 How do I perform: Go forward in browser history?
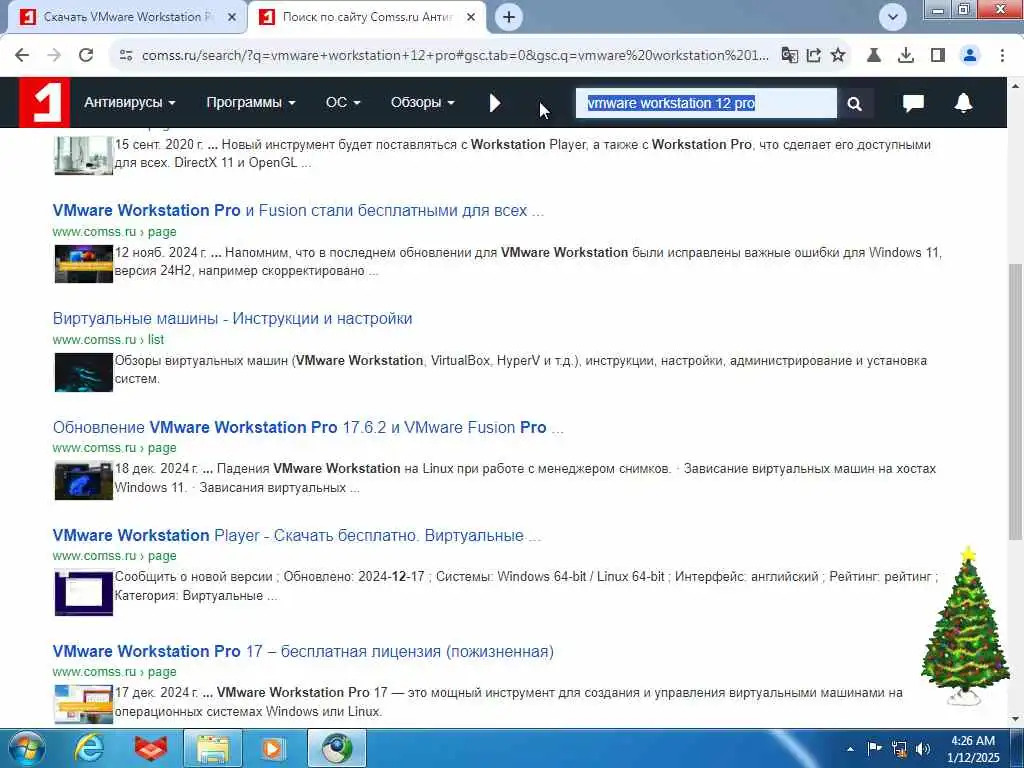pos(54,55)
